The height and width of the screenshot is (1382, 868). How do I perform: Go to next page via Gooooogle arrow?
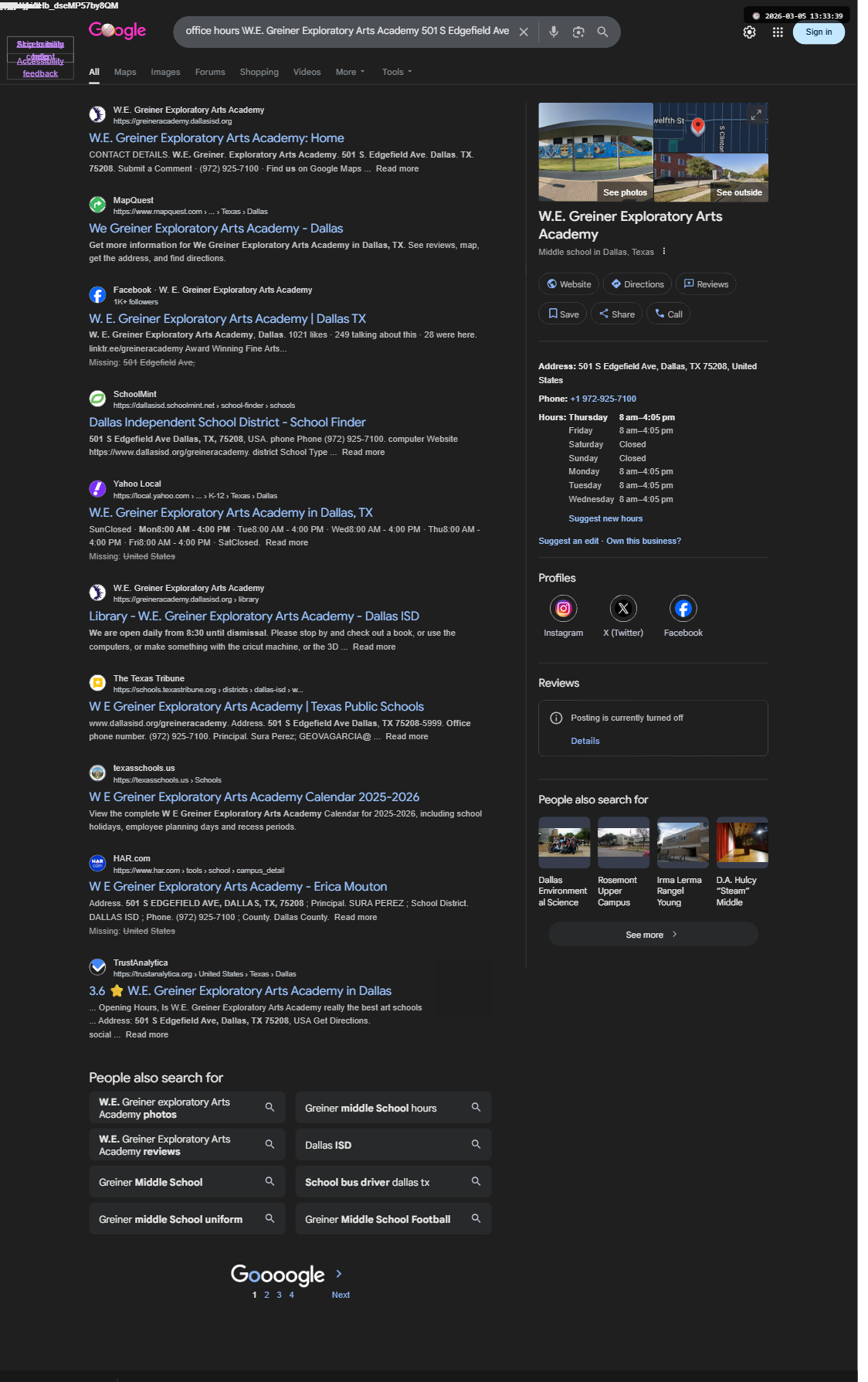click(x=338, y=1274)
